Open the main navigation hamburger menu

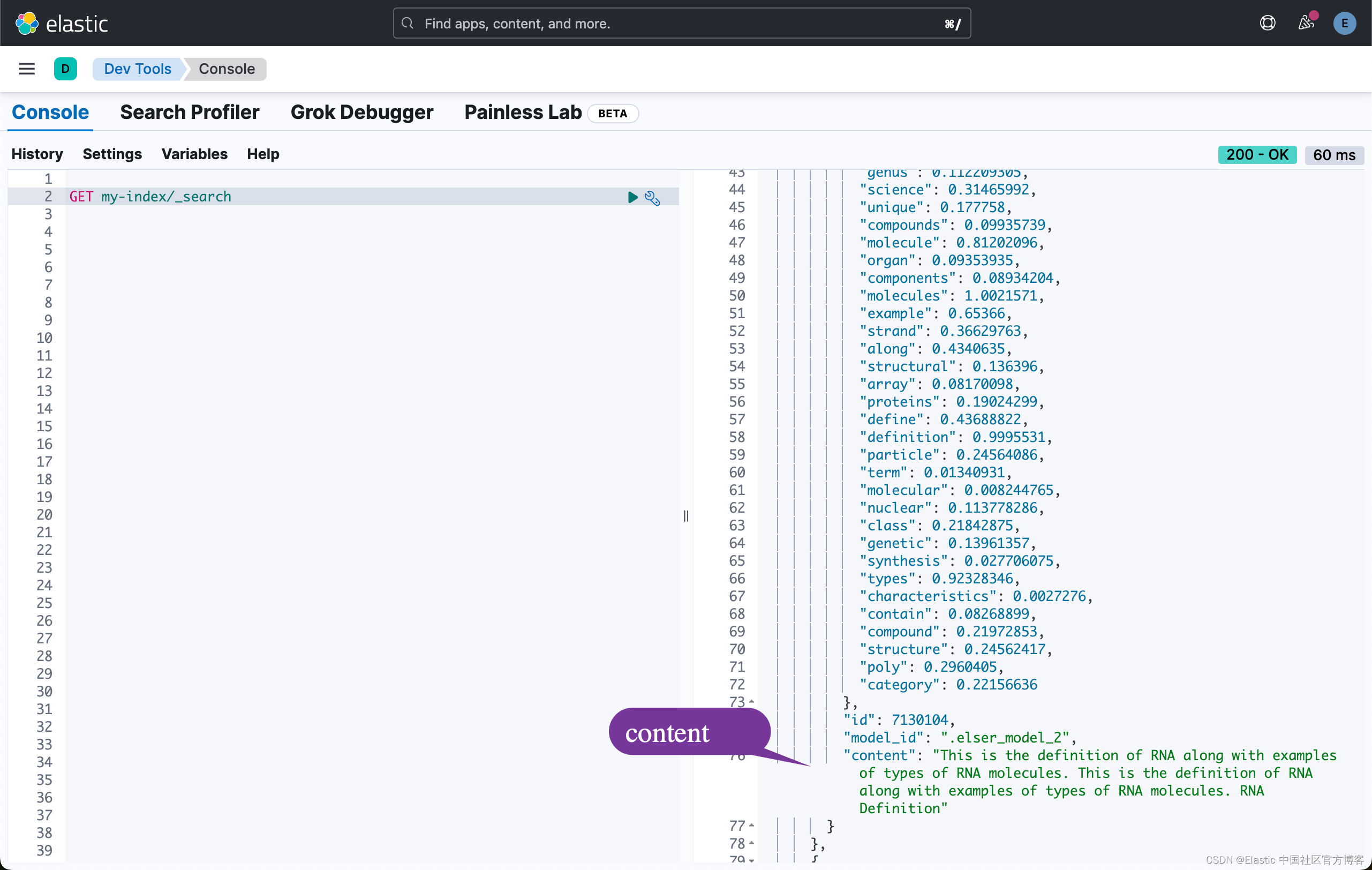(x=26, y=69)
